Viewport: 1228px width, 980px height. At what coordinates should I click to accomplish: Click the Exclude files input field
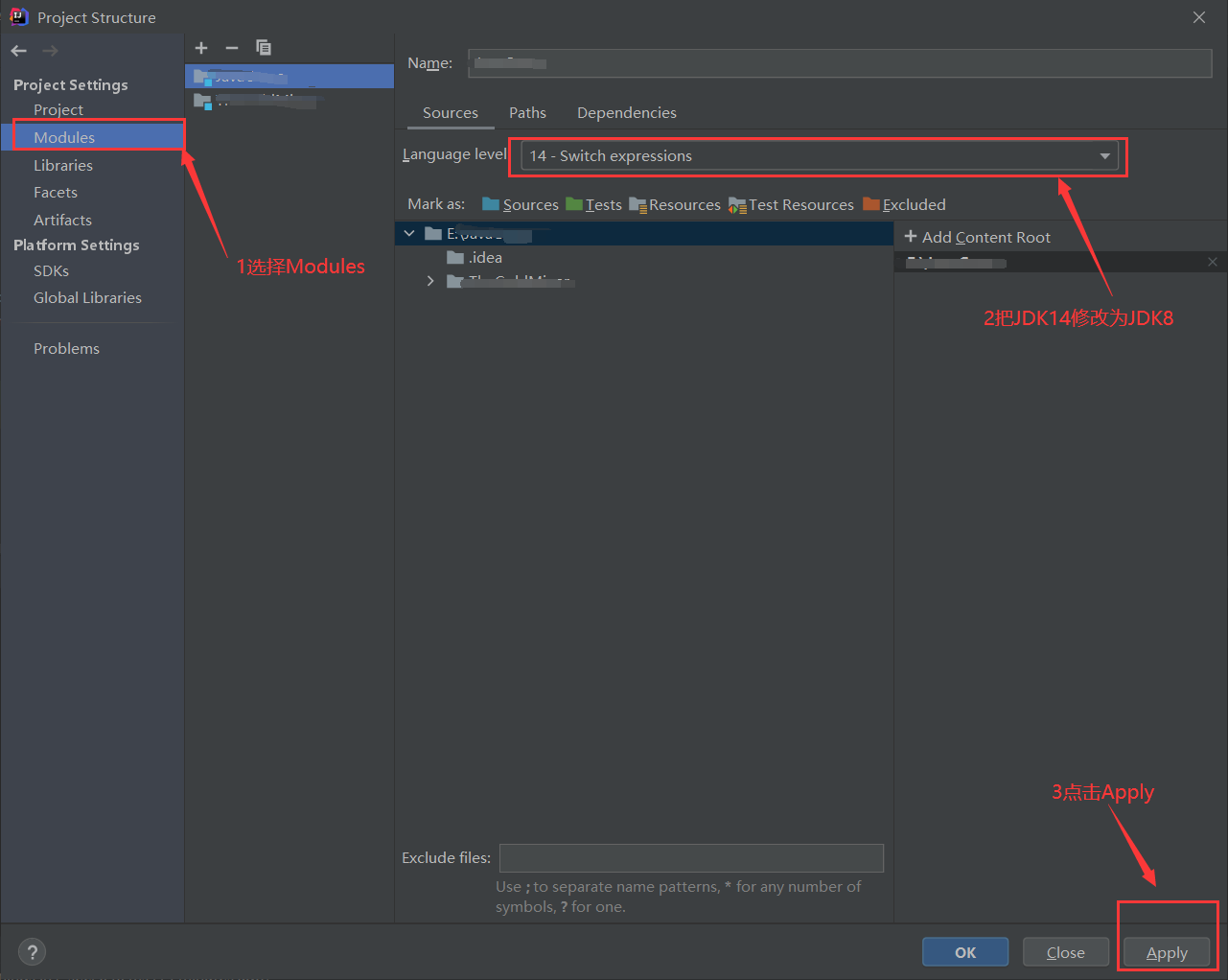tap(691, 857)
